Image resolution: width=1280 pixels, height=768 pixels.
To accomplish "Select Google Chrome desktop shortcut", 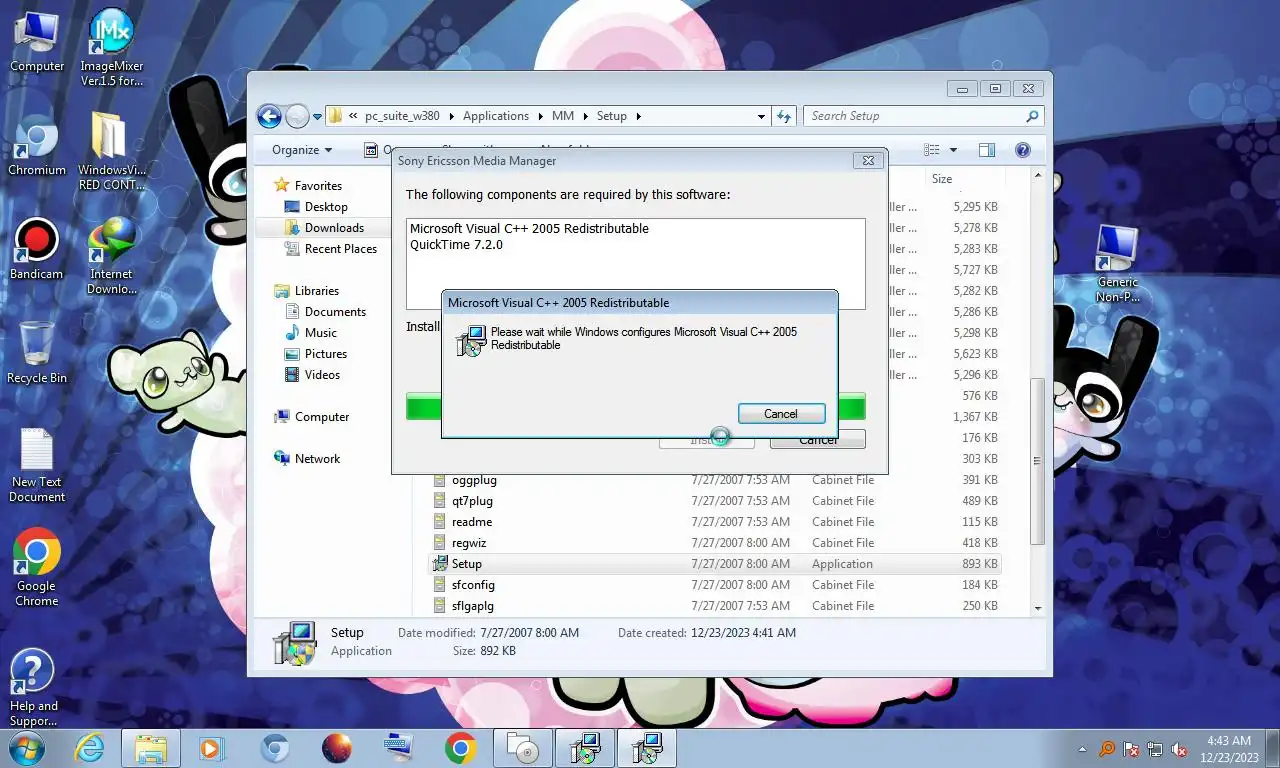I will click(x=37, y=568).
